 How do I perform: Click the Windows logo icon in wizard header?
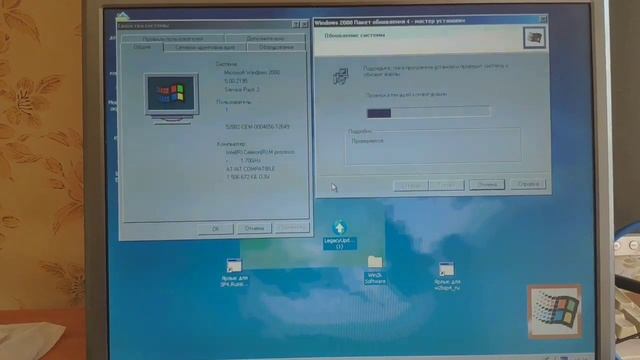[534, 38]
